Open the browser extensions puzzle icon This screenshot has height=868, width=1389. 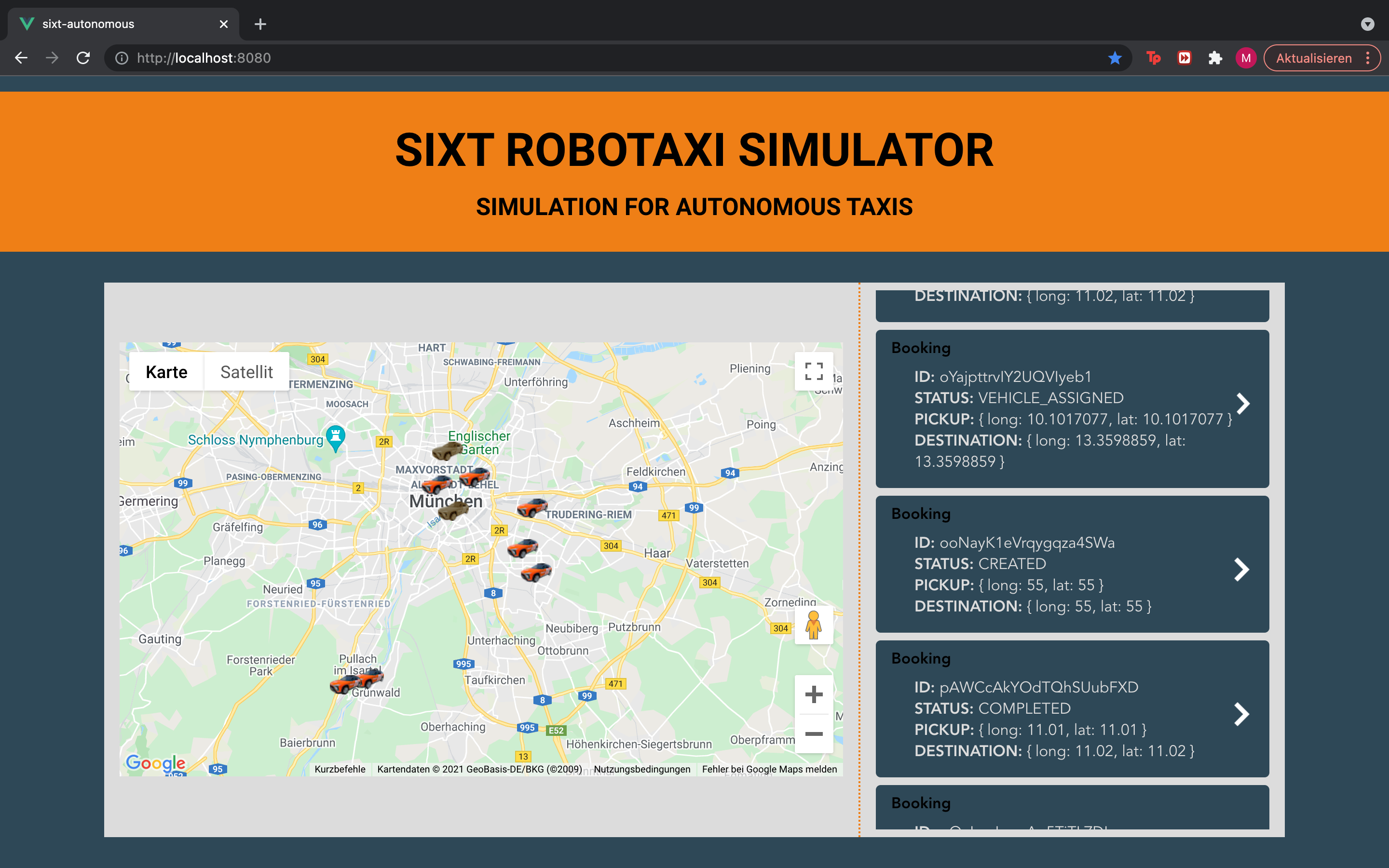coord(1214,58)
